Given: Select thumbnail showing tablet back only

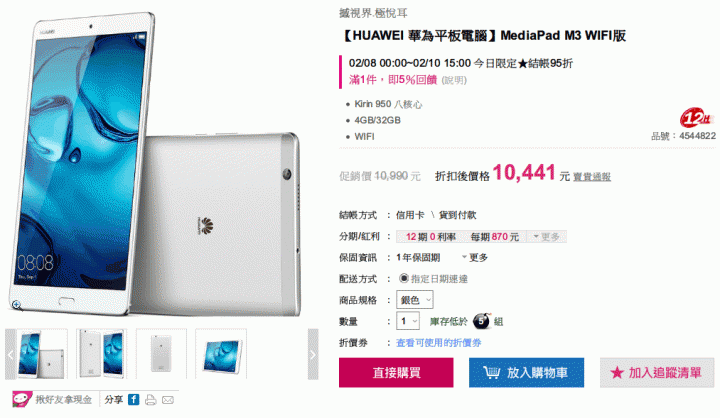Looking at the screenshot, I should click(161, 354).
